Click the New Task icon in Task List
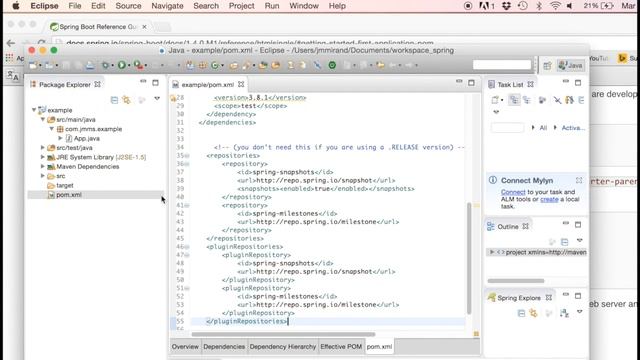The width and height of the screenshot is (640, 360). click(495, 100)
